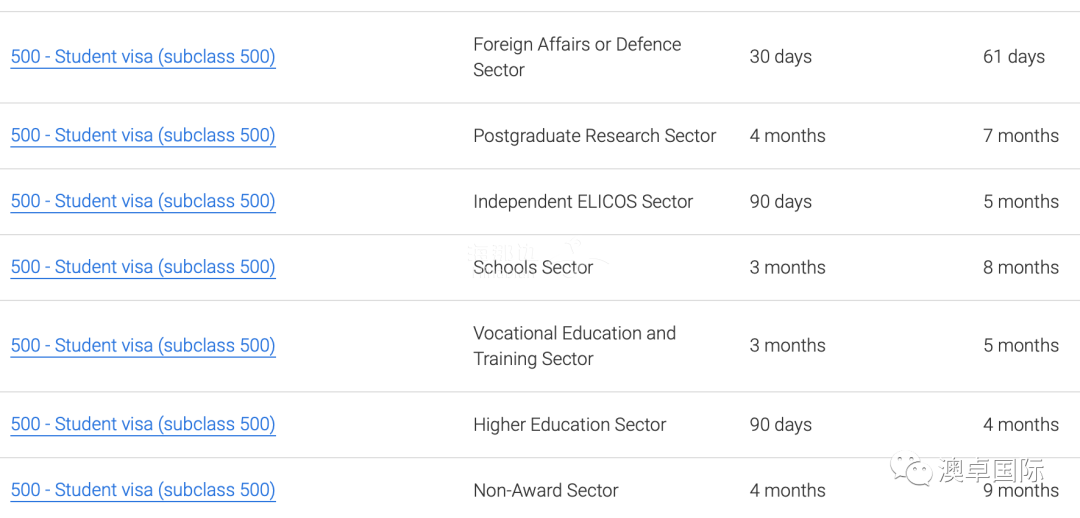Image resolution: width=1080 pixels, height=518 pixels.
Task: Open Student visa link in Schools Sector row
Action: 143,267
